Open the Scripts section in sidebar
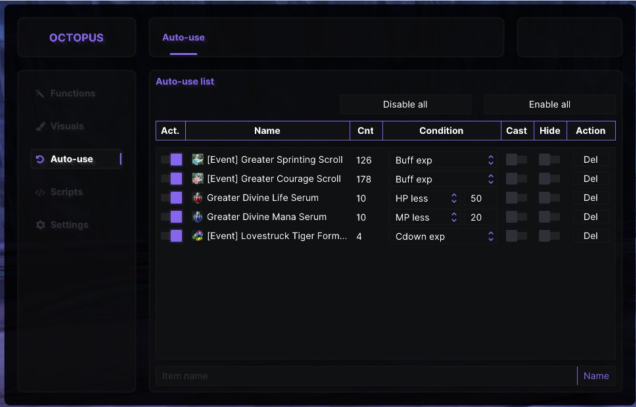 coord(66,192)
